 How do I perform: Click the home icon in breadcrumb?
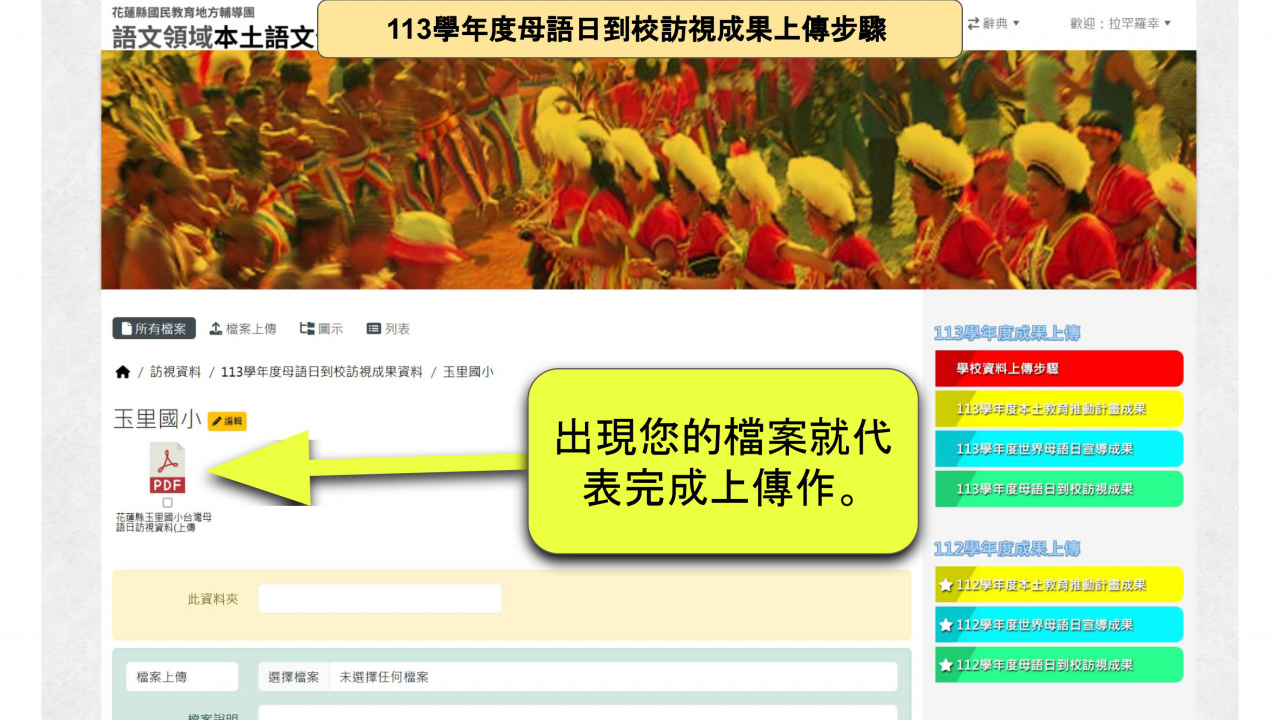coord(123,372)
